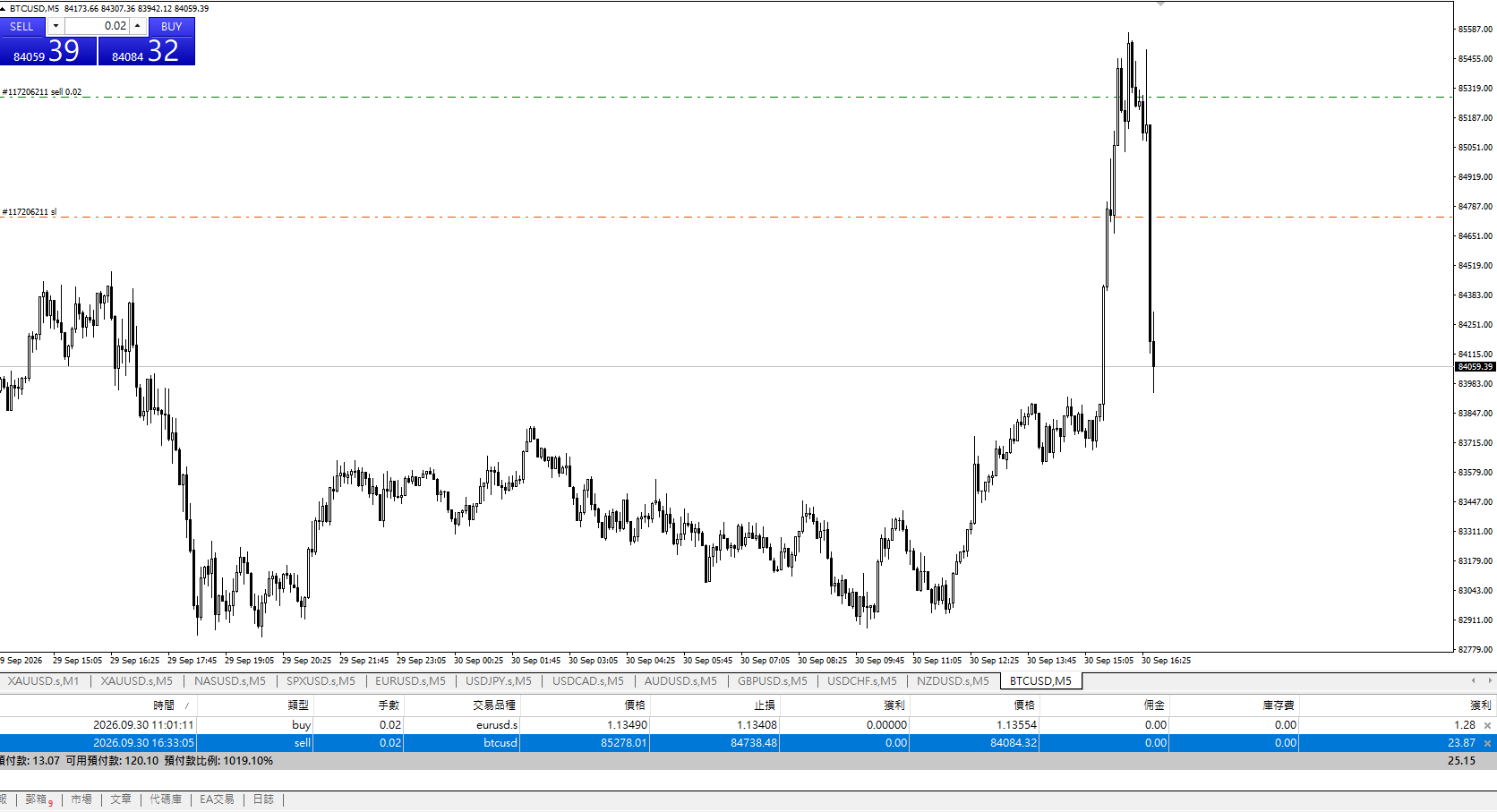Viewport: 1497px width, 812px height.
Task: Collapse the one-click trading panel triangle
Action: click(3, 8)
